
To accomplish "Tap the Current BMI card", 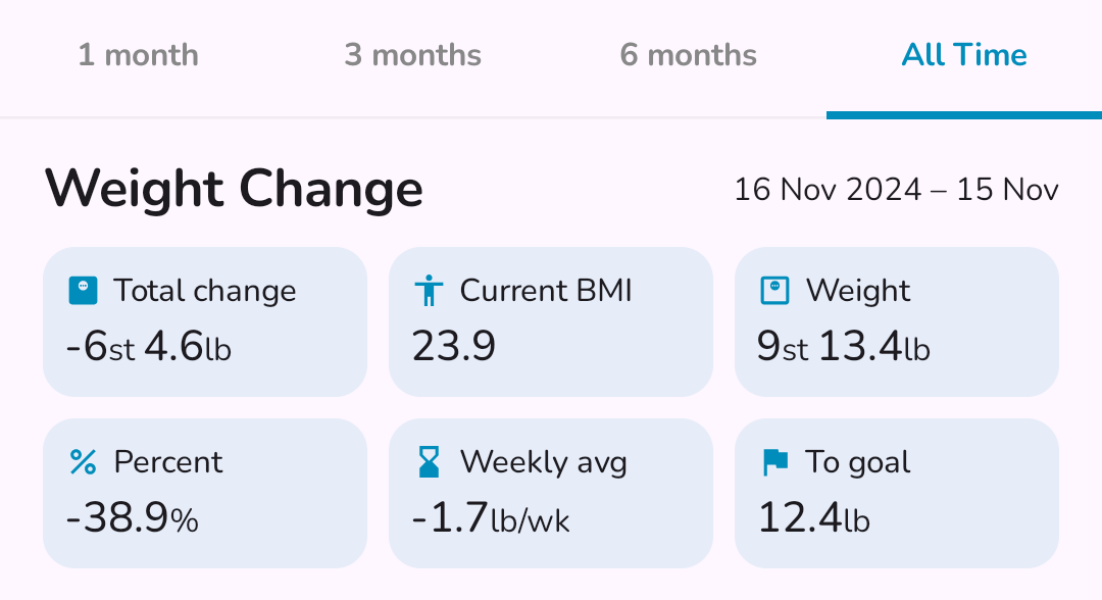I will [x=551, y=322].
